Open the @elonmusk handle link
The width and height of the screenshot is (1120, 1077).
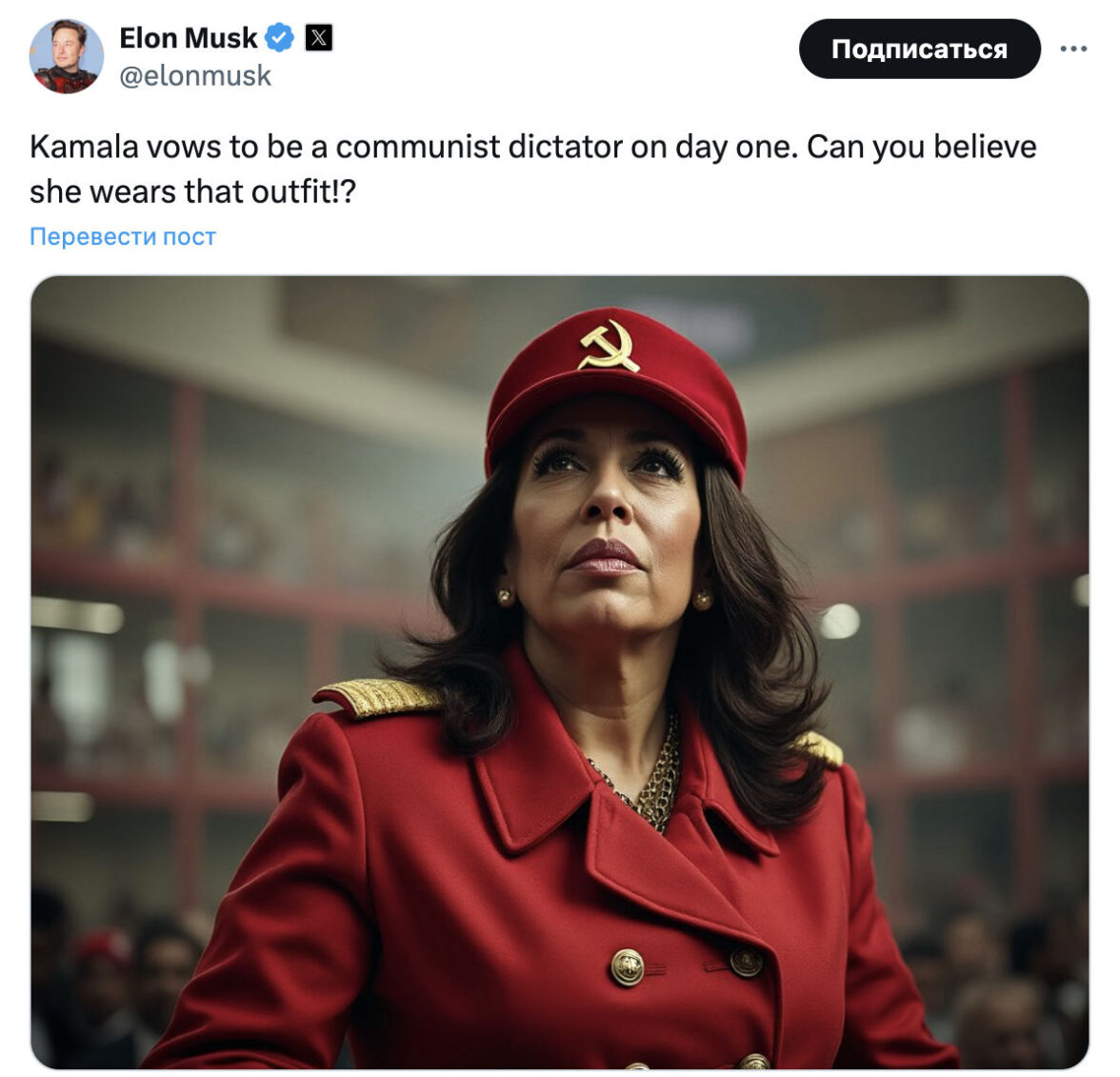point(195,76)
